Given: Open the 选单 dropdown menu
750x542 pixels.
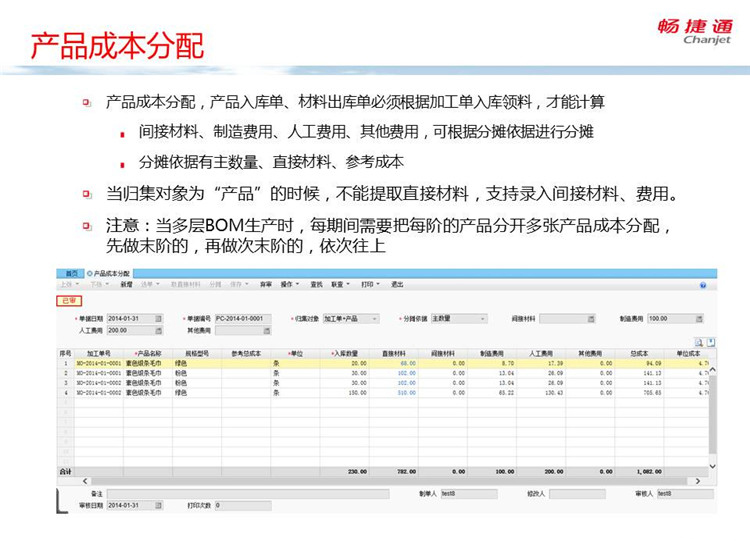Looking at the screenshot, I should click(150, 284).
